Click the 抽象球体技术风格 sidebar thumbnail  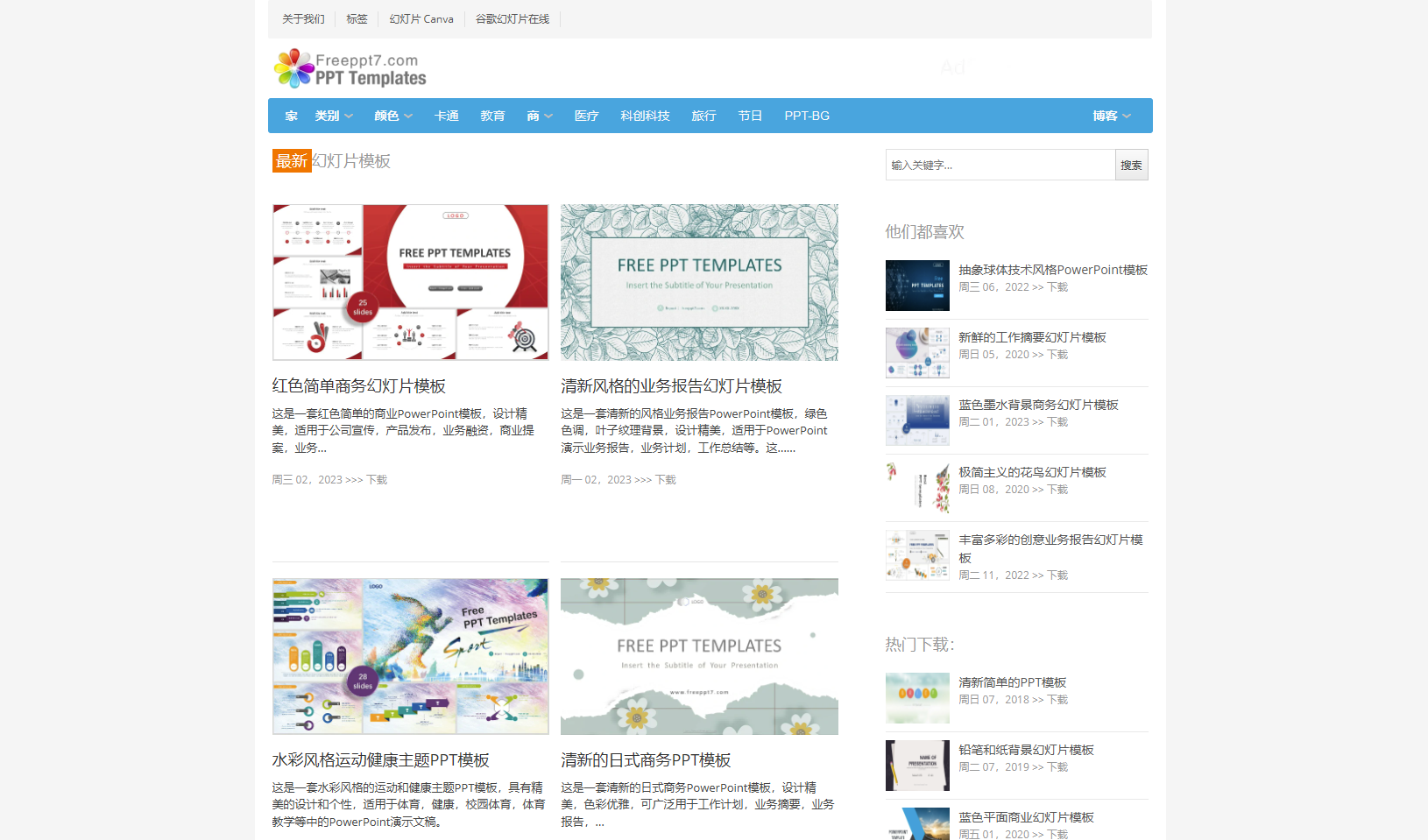pyautogui.click(x=916, y=286)
